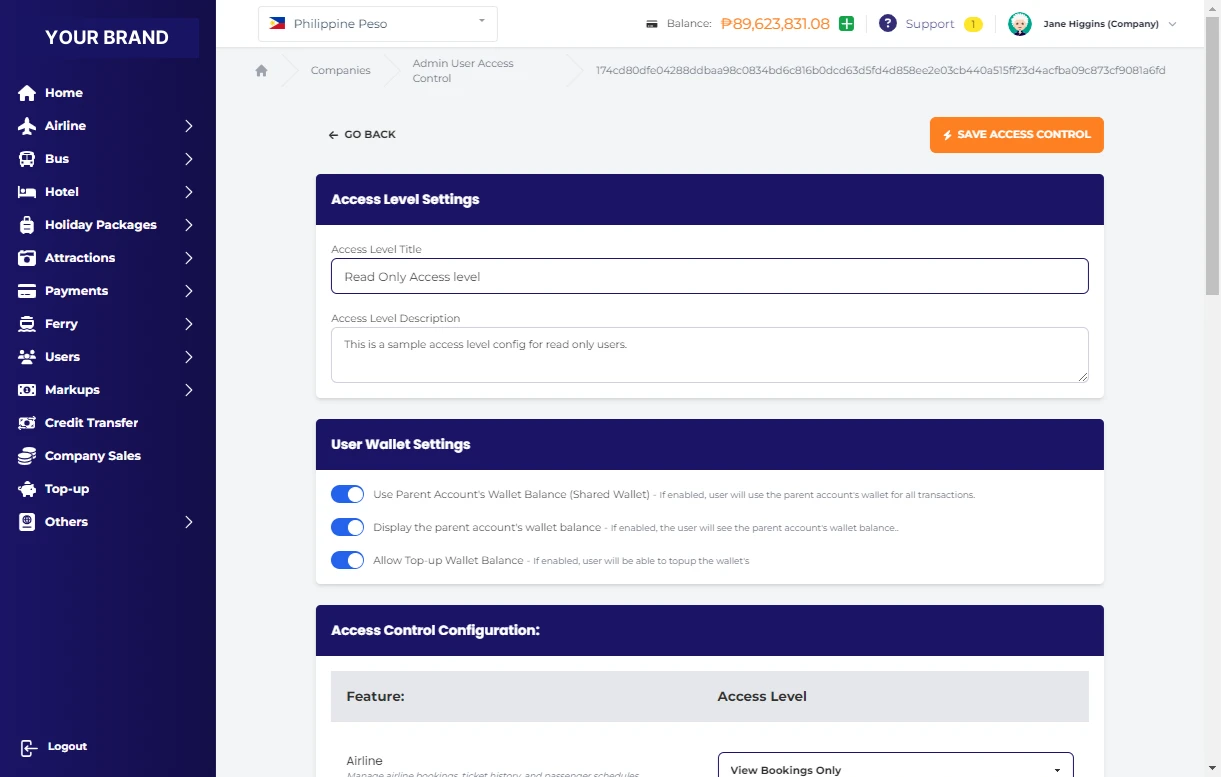Turn off Allow Top-up Wallet Balance
Image resolution: width=1221 pixels, height=777 pixels.
pos(347,560)
